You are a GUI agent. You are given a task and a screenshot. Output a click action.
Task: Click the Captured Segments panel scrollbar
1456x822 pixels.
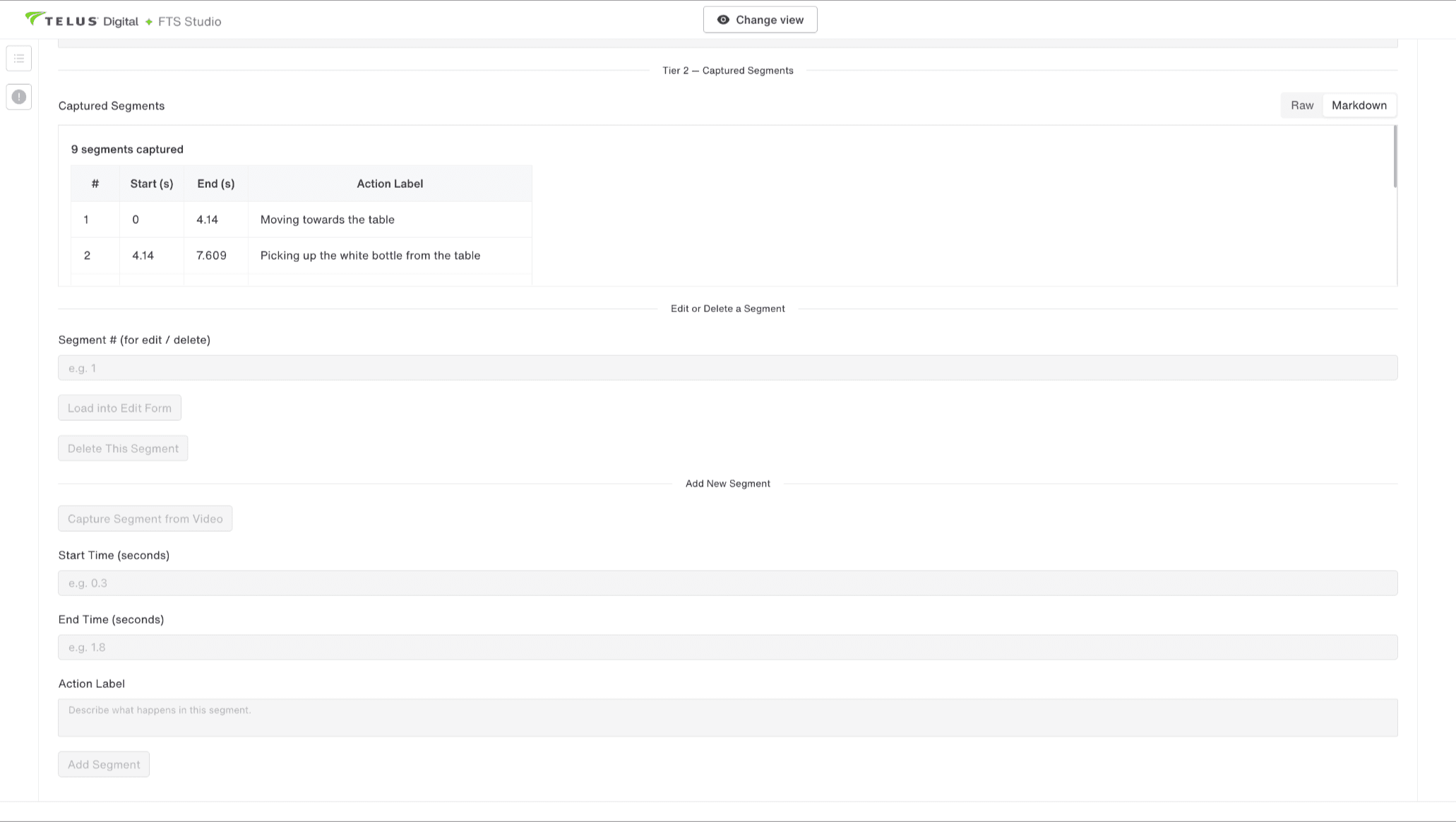click(x=1395, y=157)
